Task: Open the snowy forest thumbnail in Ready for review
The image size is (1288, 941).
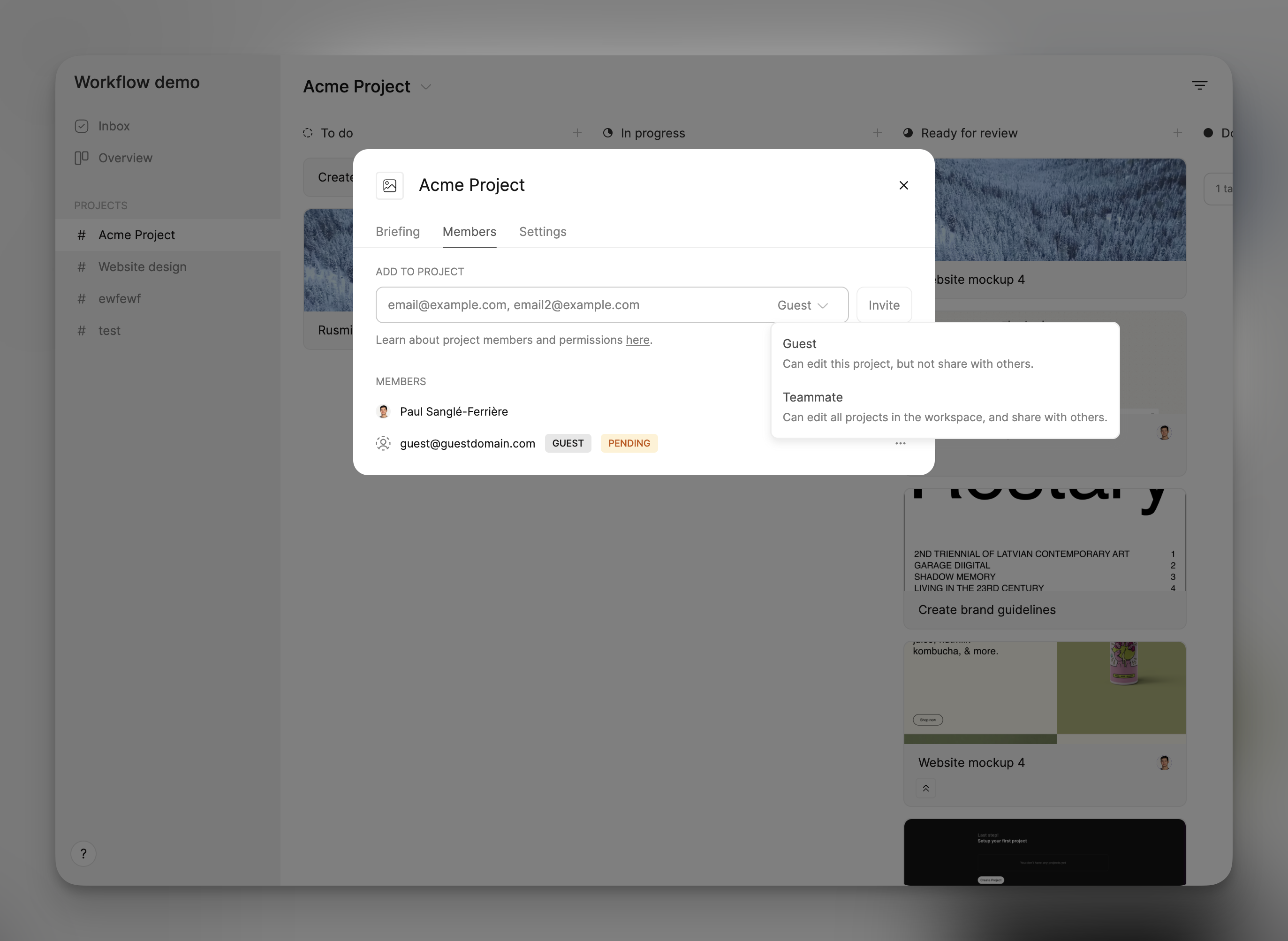Action: tap(1060, 210)
